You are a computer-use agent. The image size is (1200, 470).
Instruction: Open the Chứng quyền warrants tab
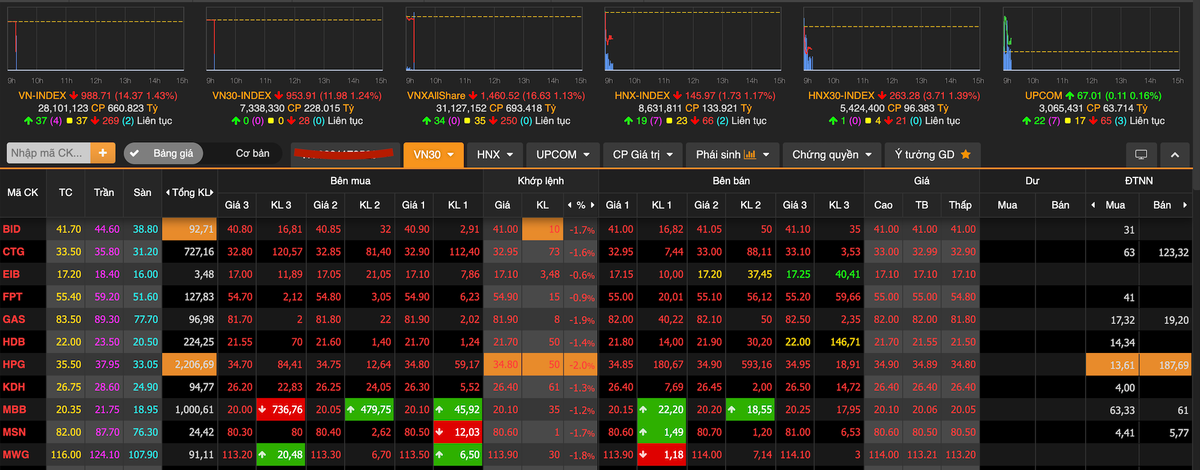[x=829, y=155]
